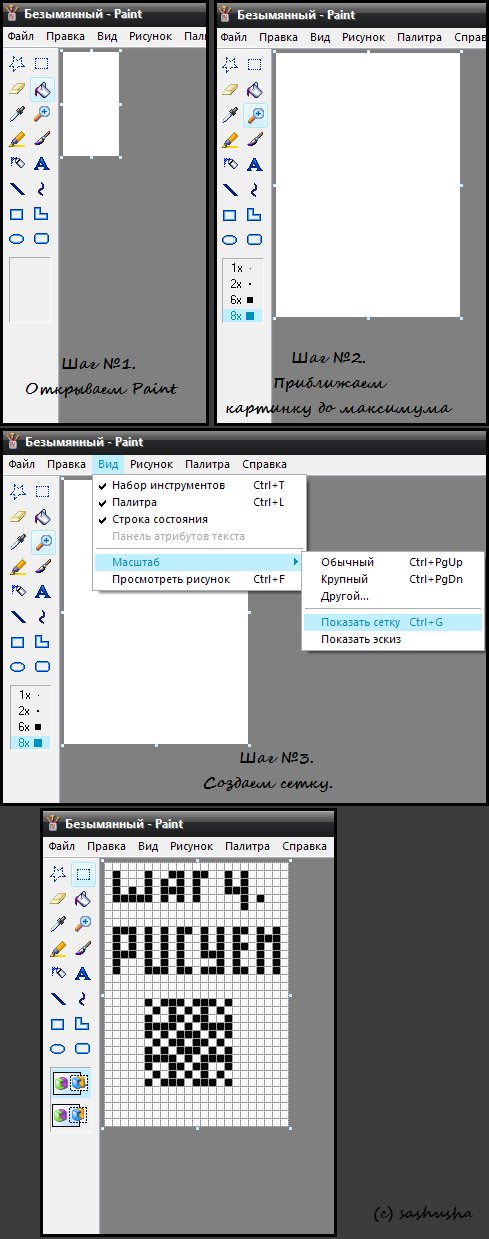The height and width of the screenshot is (1239, 489).
Task: Click white canvas in Step 1 window
Action: pos(90,103)
